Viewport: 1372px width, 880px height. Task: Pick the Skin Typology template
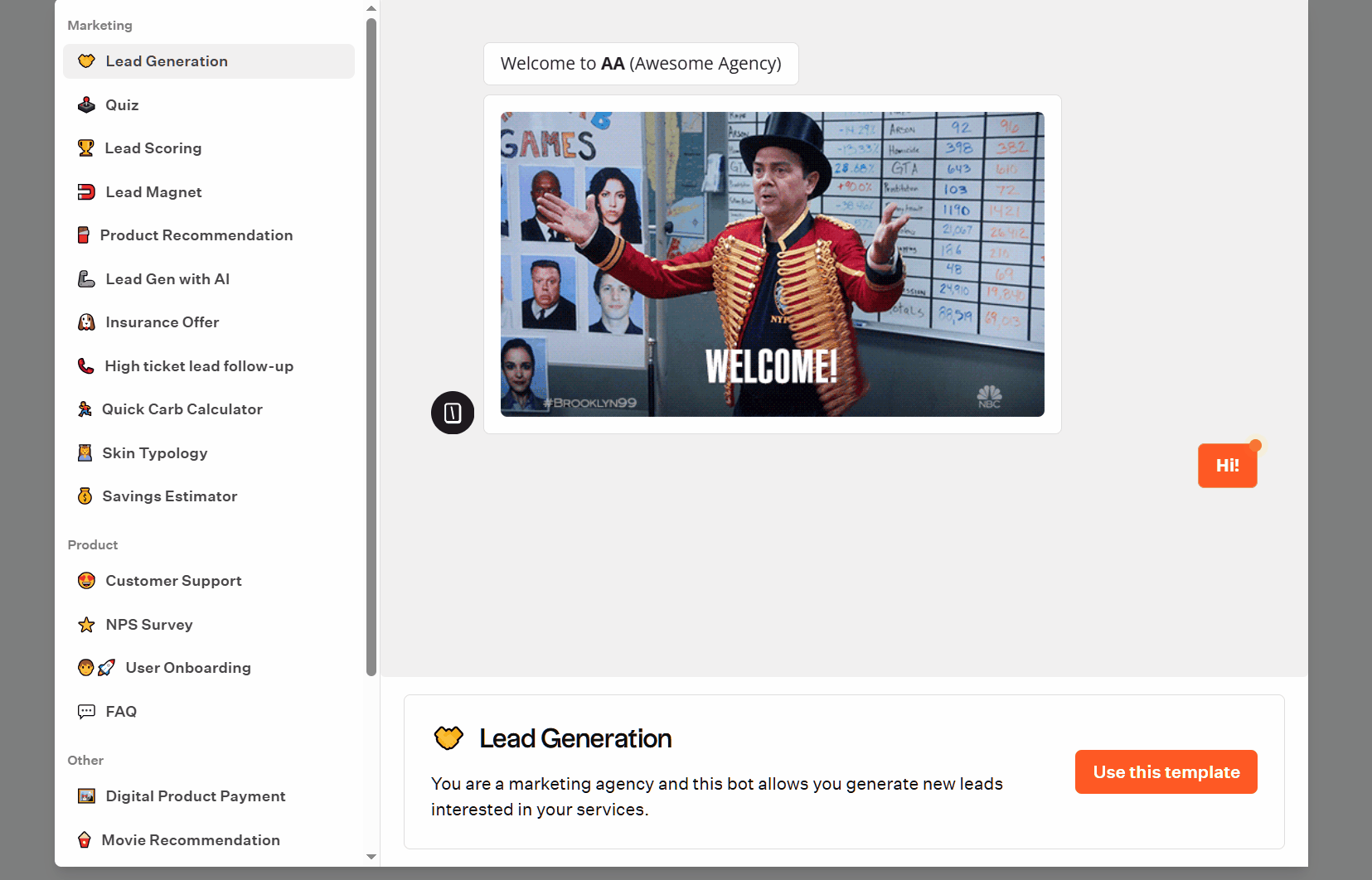[x=209, y=453]
